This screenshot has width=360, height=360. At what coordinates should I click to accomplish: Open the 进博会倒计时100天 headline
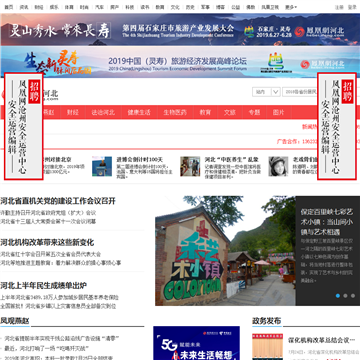coord(140,160)
